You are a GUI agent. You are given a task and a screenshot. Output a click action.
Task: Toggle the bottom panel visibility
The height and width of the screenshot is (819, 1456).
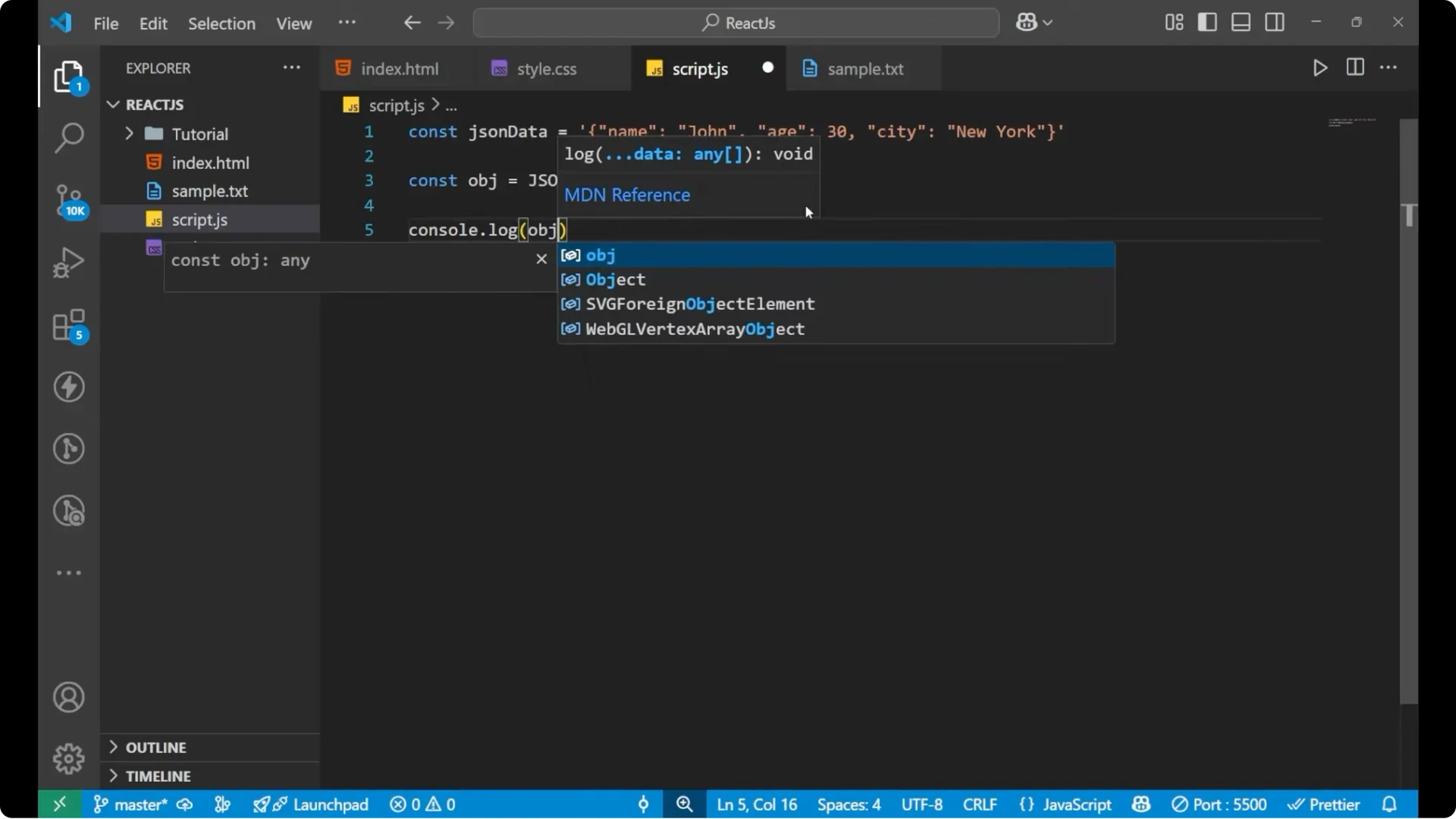pos(1241,22)
